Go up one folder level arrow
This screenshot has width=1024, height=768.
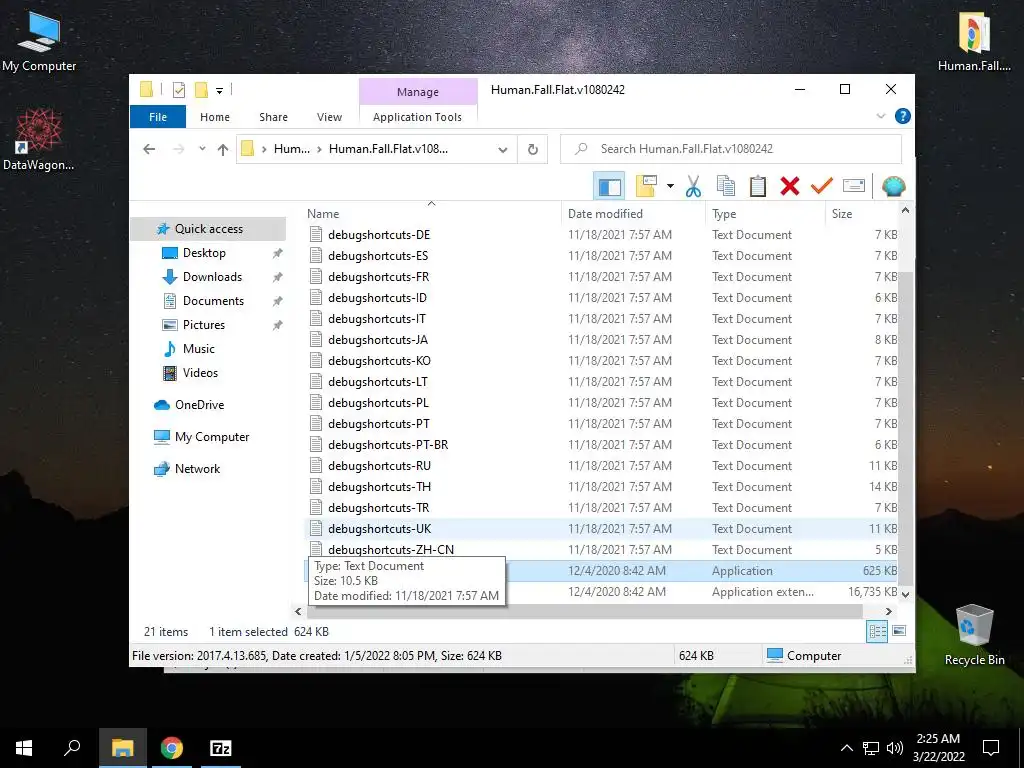223,150
